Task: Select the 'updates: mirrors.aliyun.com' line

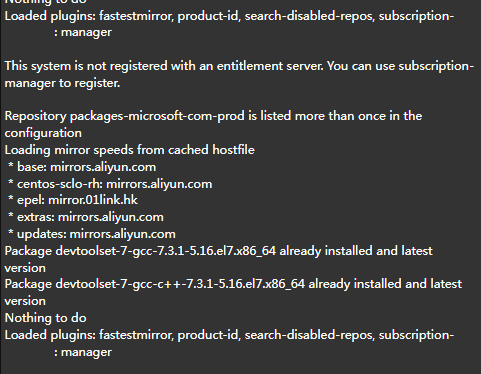Action: click(96, 234)
